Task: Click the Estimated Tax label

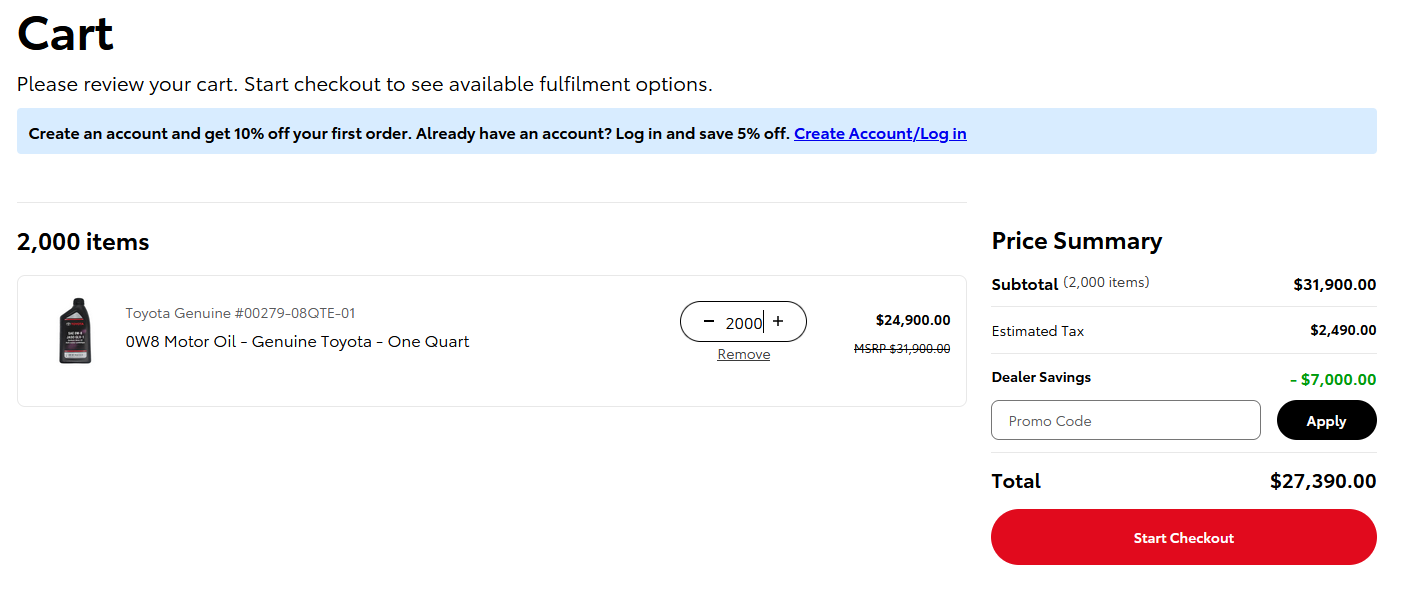Action: click(1037, 331)
